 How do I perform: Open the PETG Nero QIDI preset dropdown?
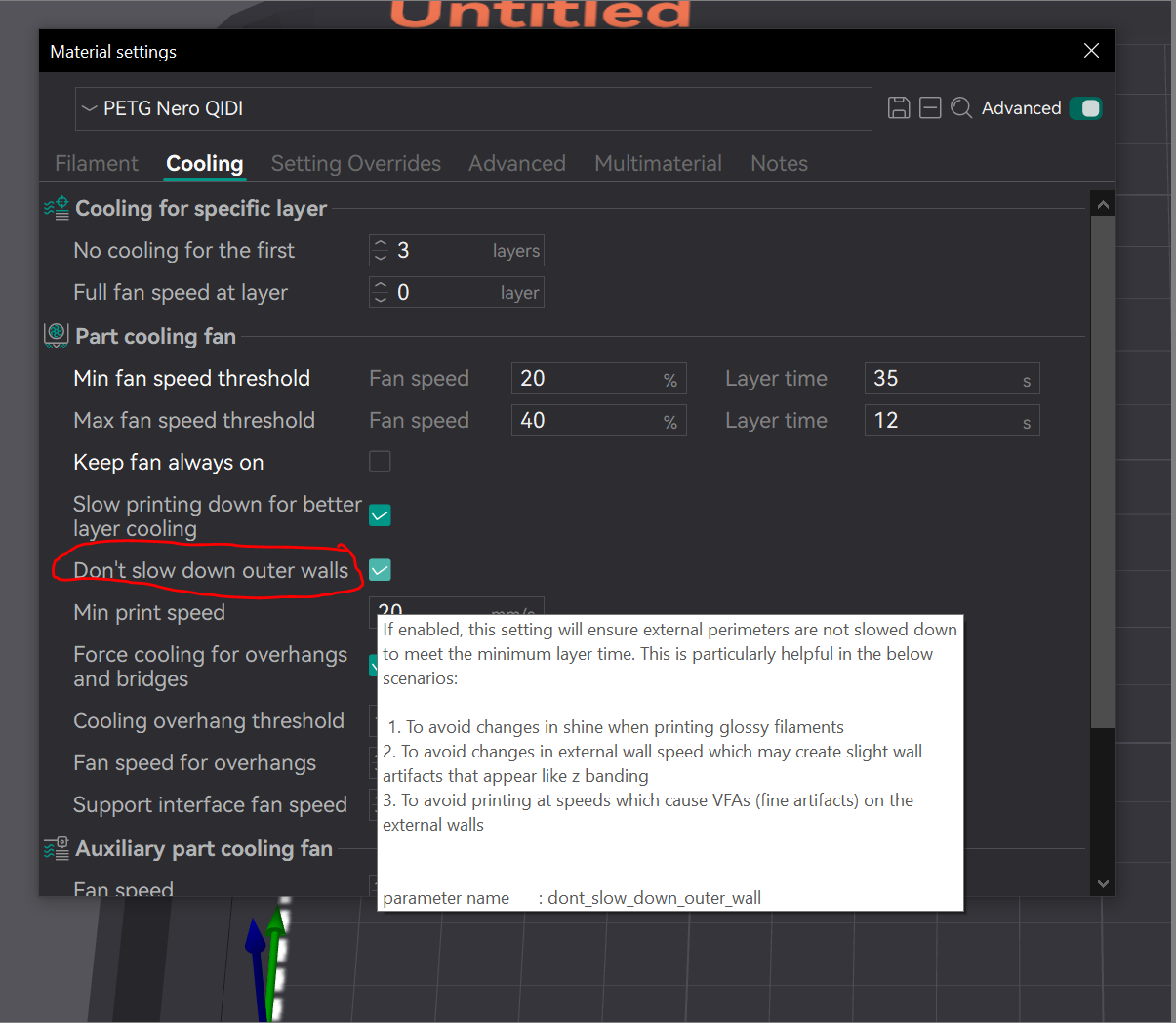coord(473,108)
